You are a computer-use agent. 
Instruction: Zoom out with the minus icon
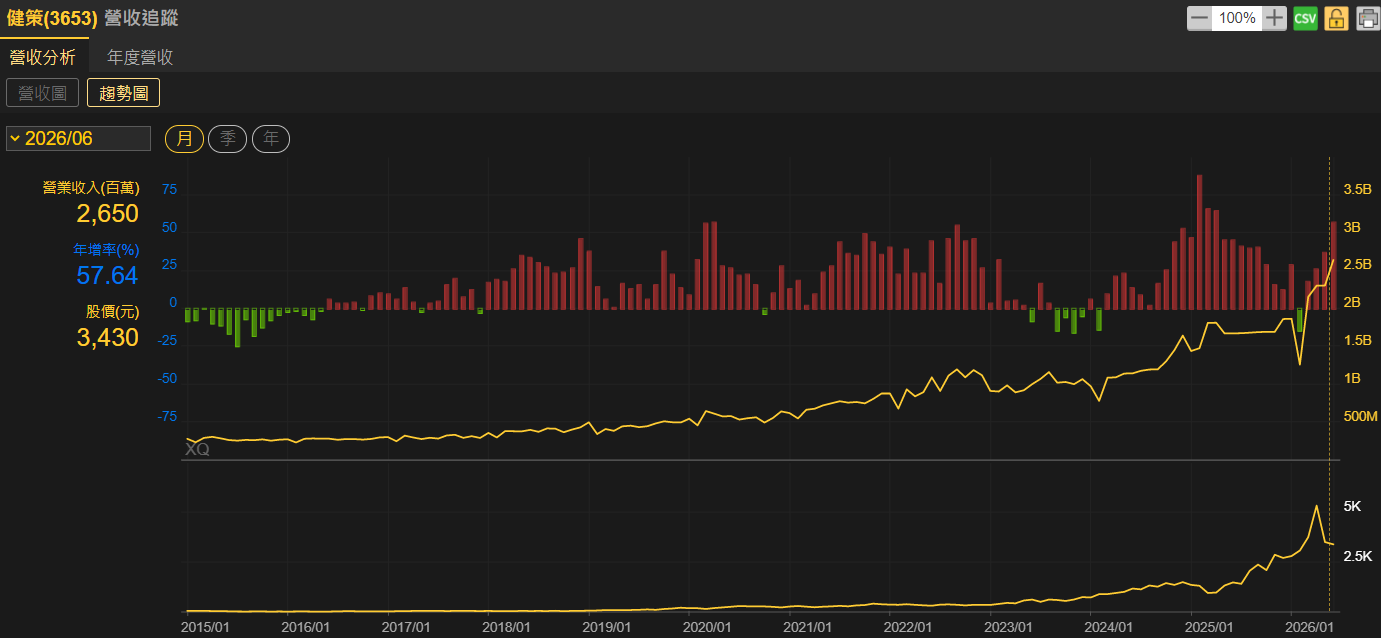(1199, 18)
